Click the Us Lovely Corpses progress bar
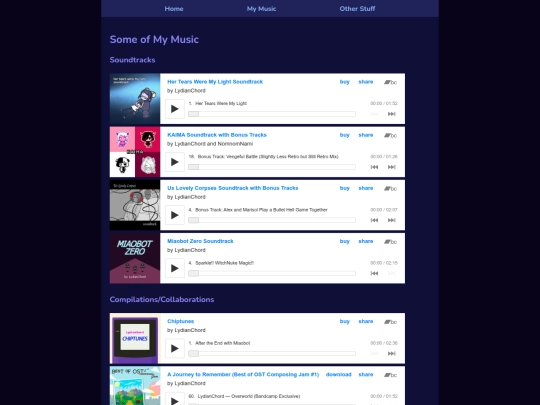 pos(272,220)
